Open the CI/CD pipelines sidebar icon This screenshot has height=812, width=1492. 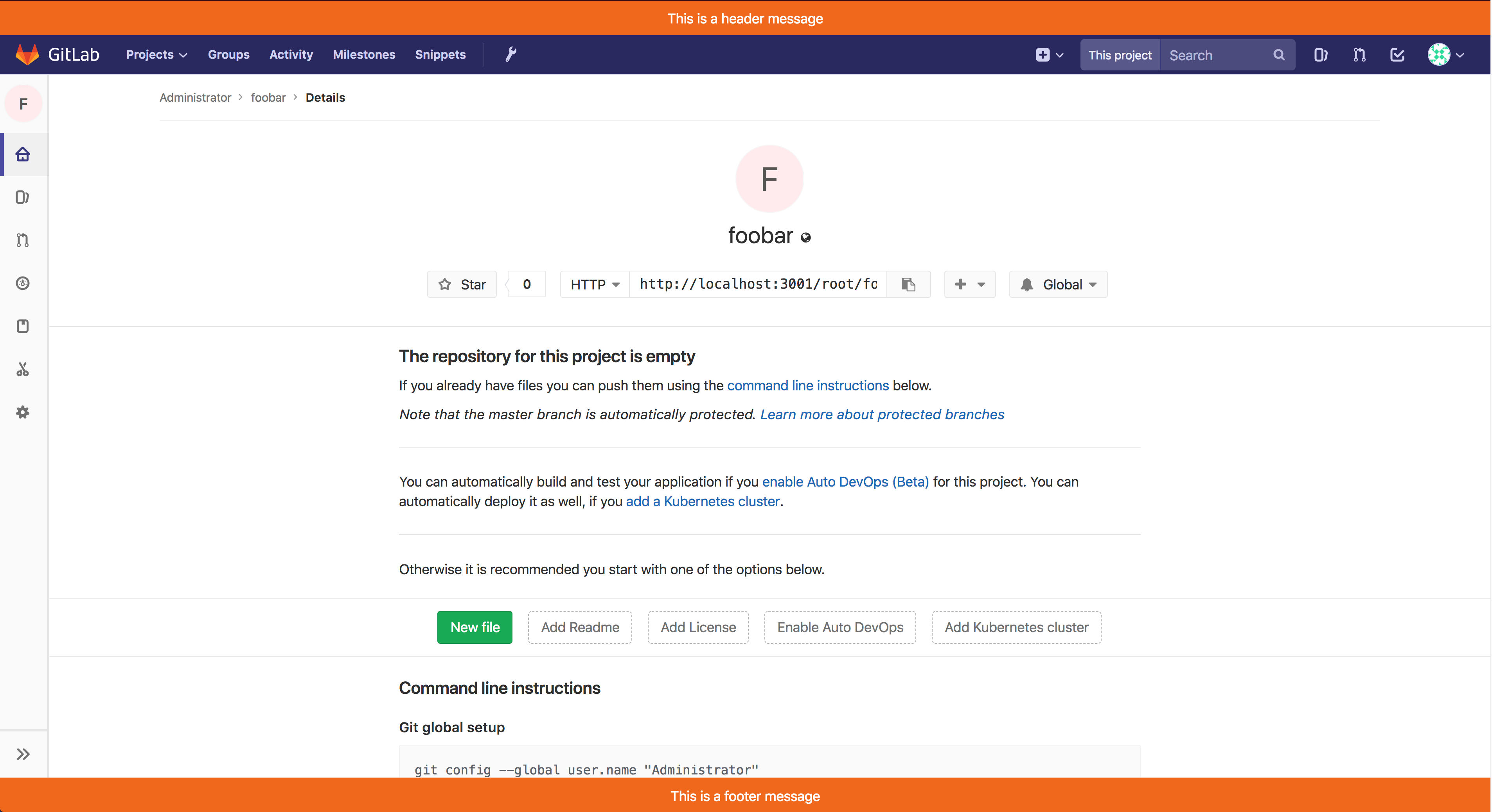(x=24, y=283)
